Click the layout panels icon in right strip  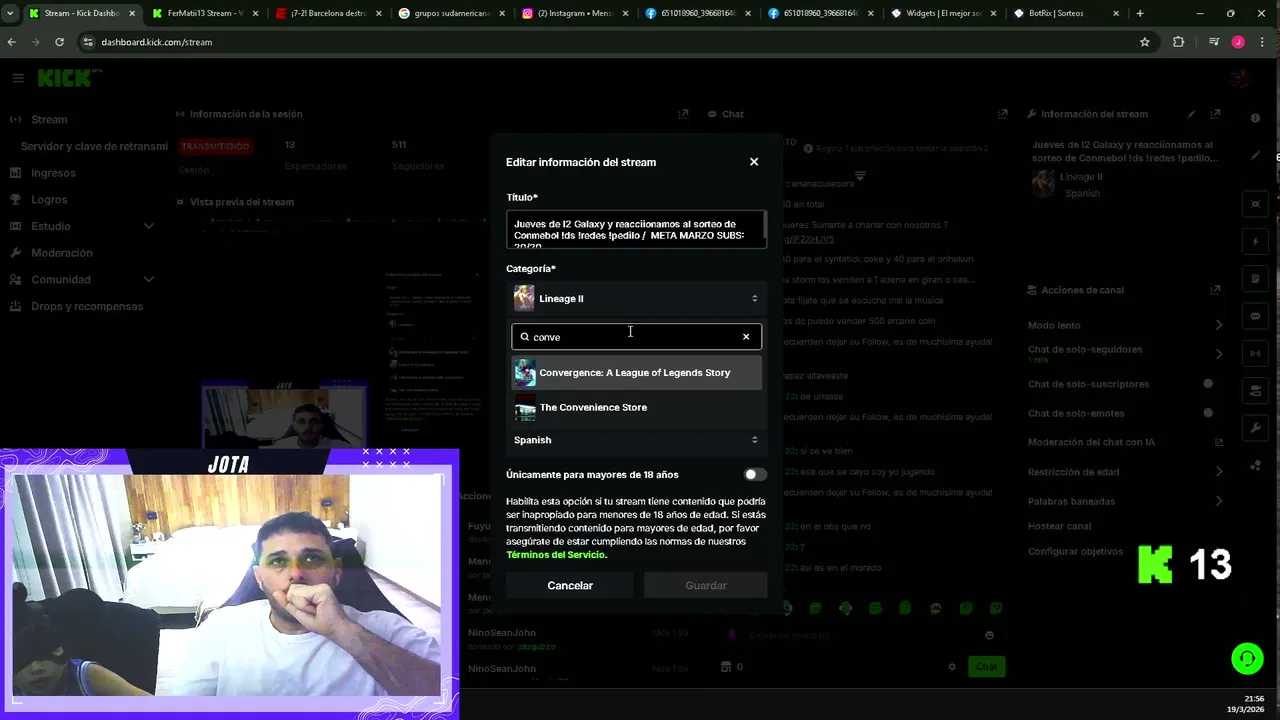click(1256, 390)
